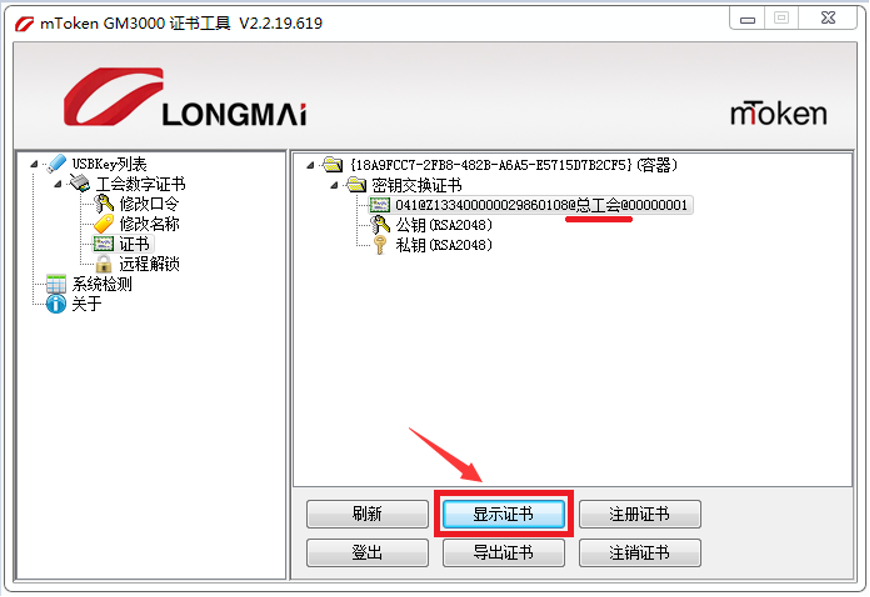The width and height of the screenshot is (870, 597).
Task: Collapse the 工会数字证书 node arrow
Action: coord(58,184)
